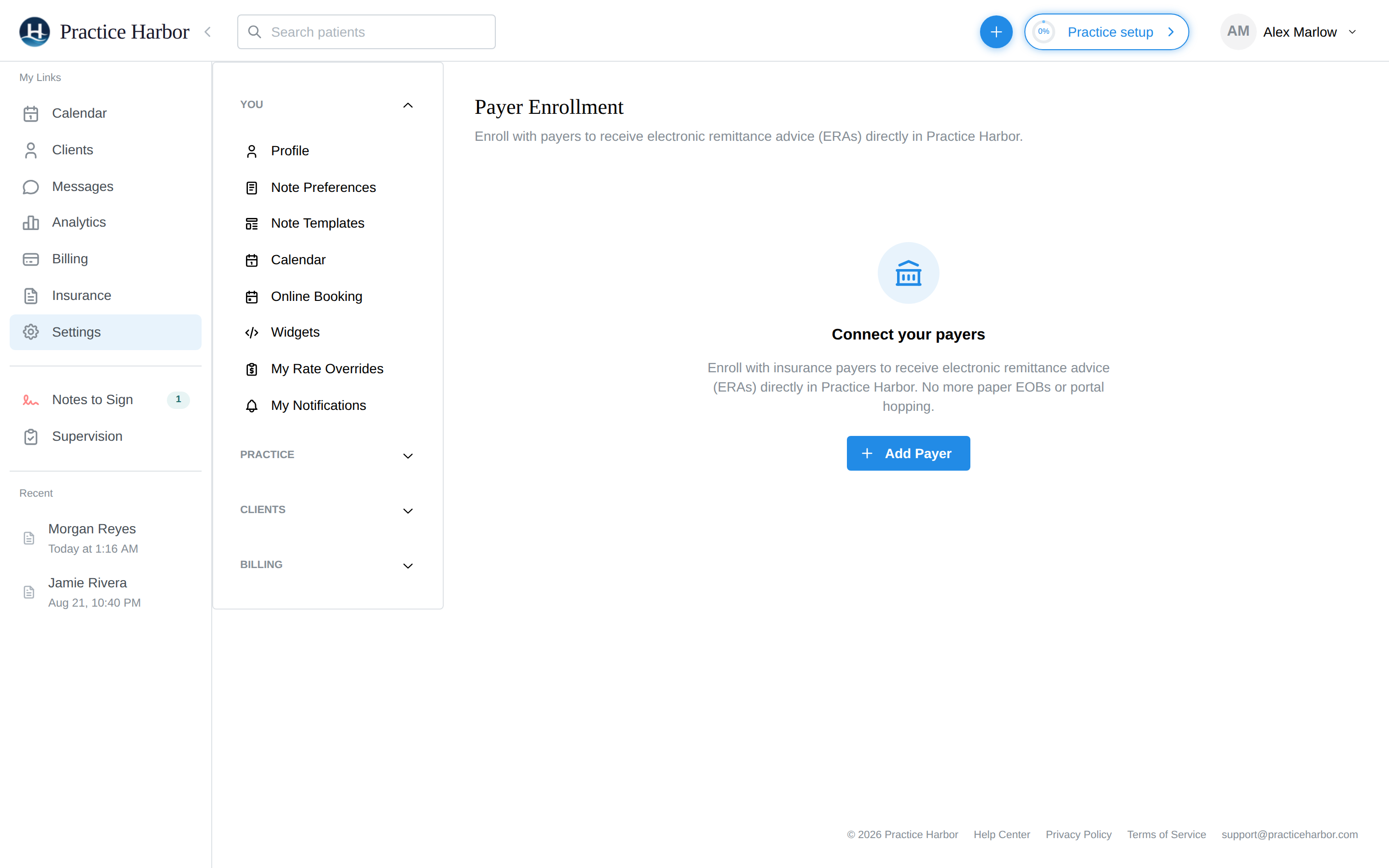The width and height of the screenshot is (1389, 868).
Task: Open the Alex Marlow account dropdown
Action: (1352, 32)
